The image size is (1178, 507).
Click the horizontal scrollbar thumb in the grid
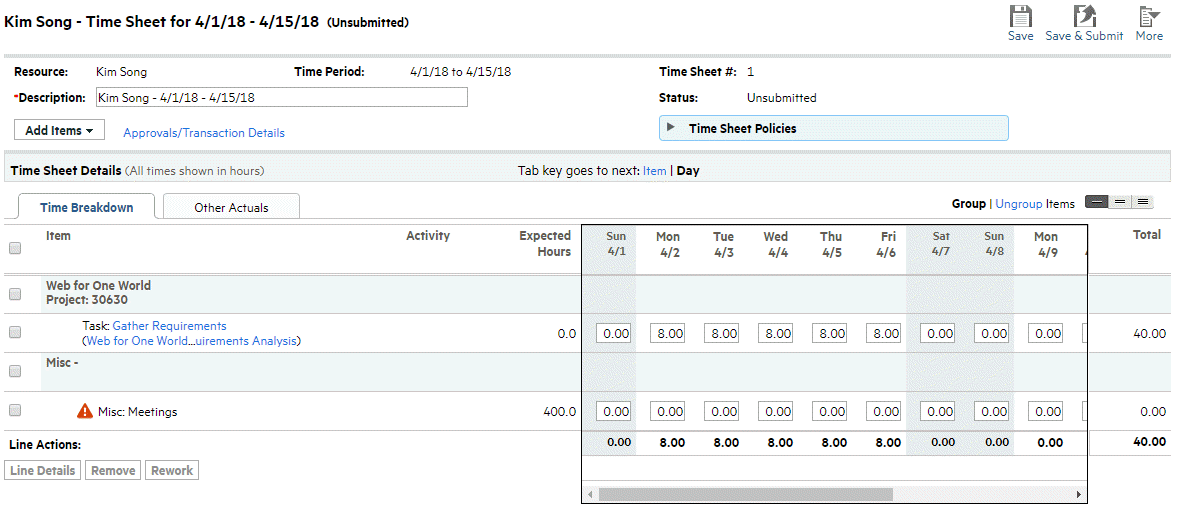pyautogui.click(x=744, y=495)
